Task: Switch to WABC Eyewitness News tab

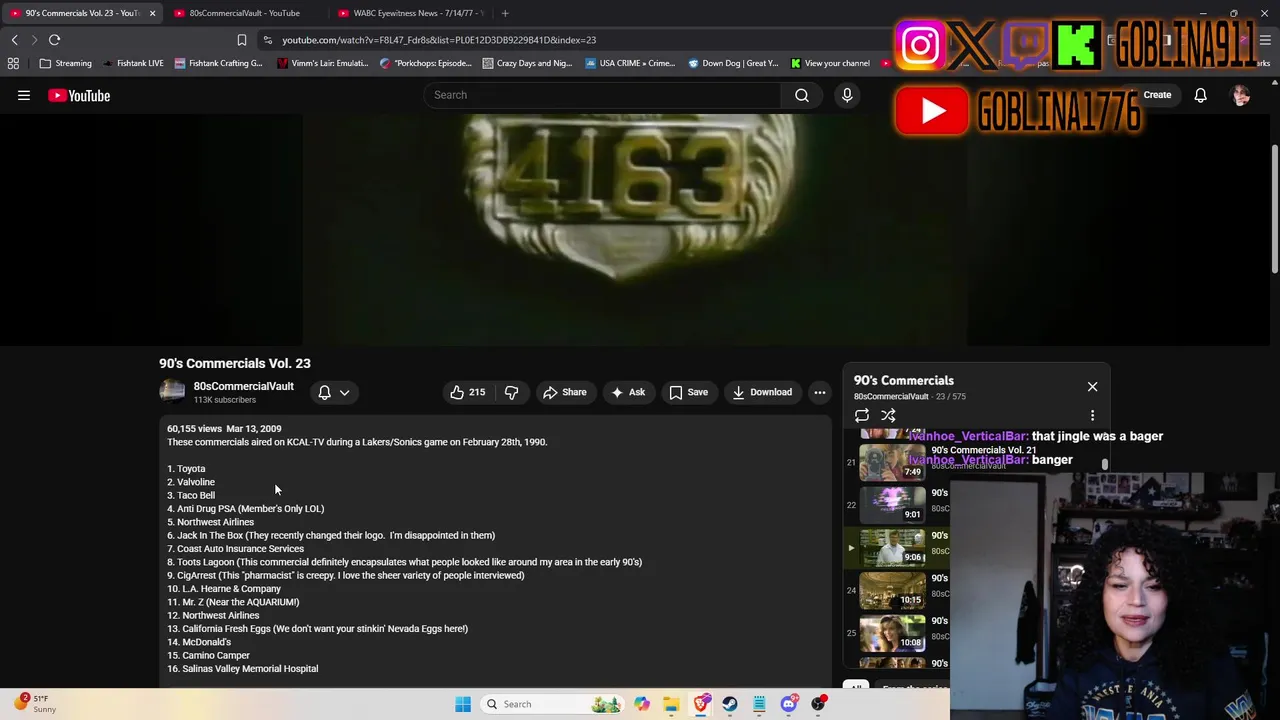Action: coord(410,13)
